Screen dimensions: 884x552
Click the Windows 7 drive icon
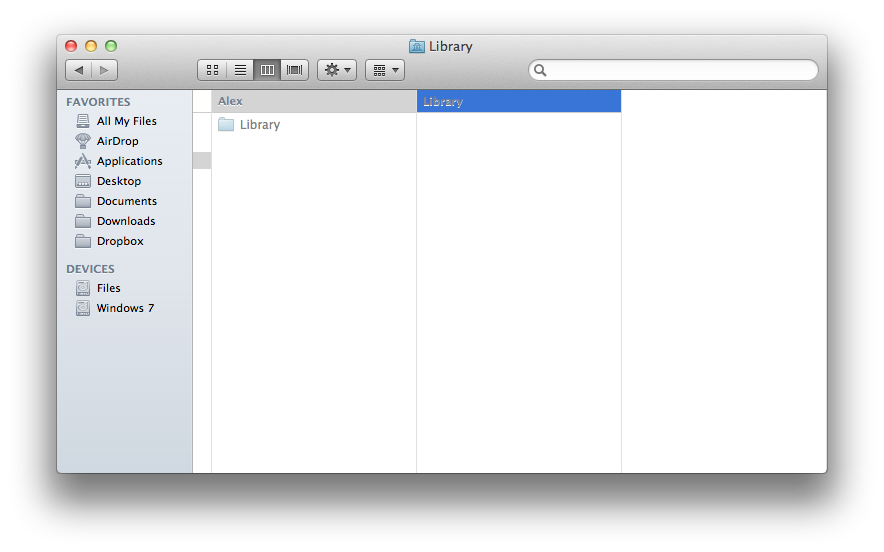coord(83,308)
